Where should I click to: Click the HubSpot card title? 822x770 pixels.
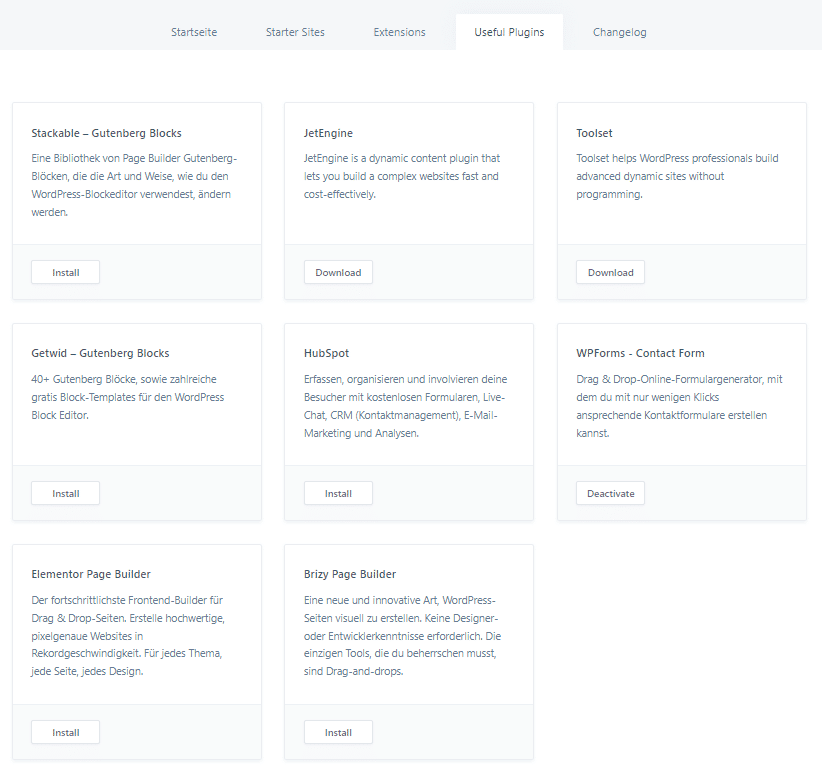pos(326,353)
